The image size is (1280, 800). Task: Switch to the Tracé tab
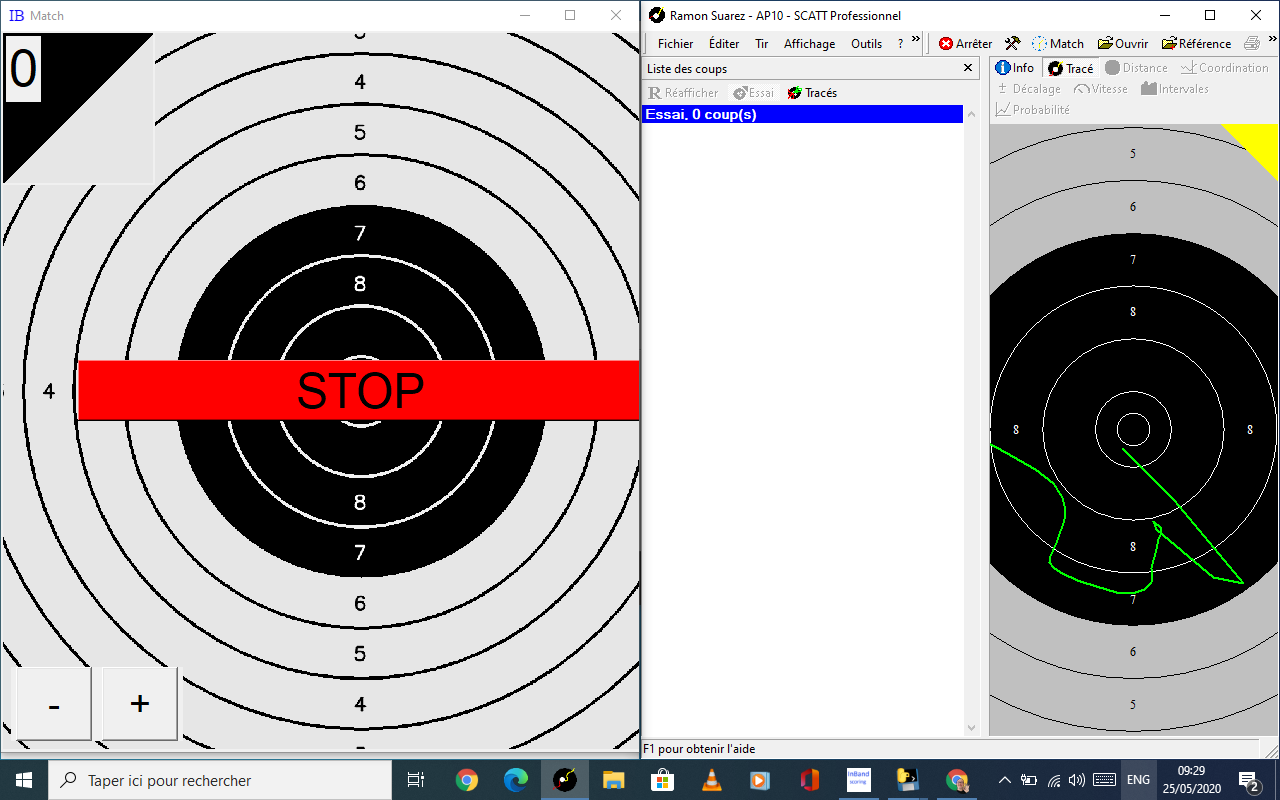pos(1071,68)
